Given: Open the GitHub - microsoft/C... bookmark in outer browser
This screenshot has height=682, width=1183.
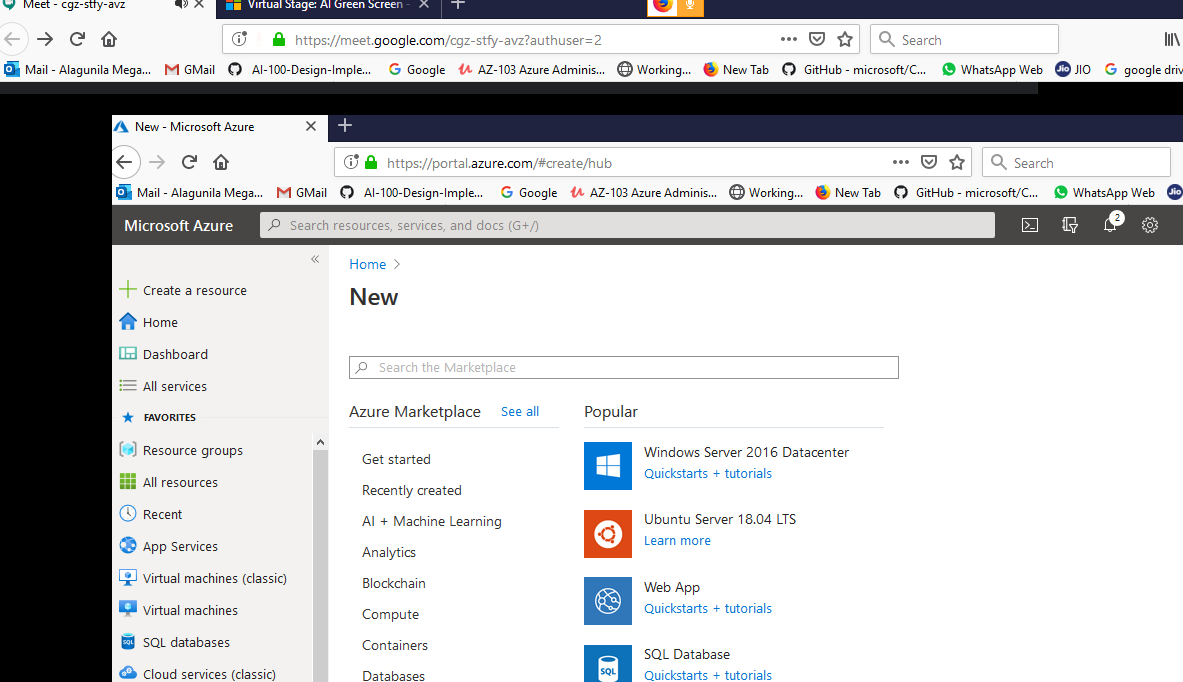Looking at the screenshot, I should (854, 69).
